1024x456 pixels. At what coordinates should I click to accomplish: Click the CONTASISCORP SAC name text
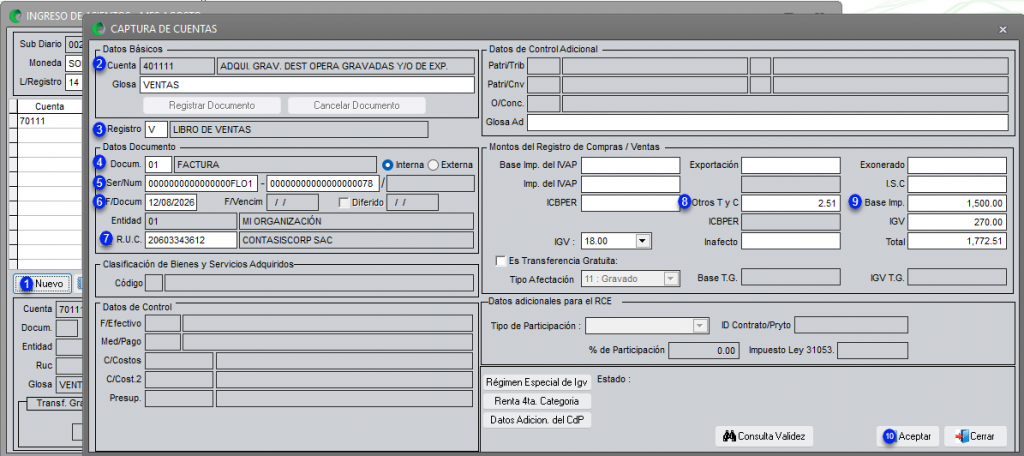point(287,240)
